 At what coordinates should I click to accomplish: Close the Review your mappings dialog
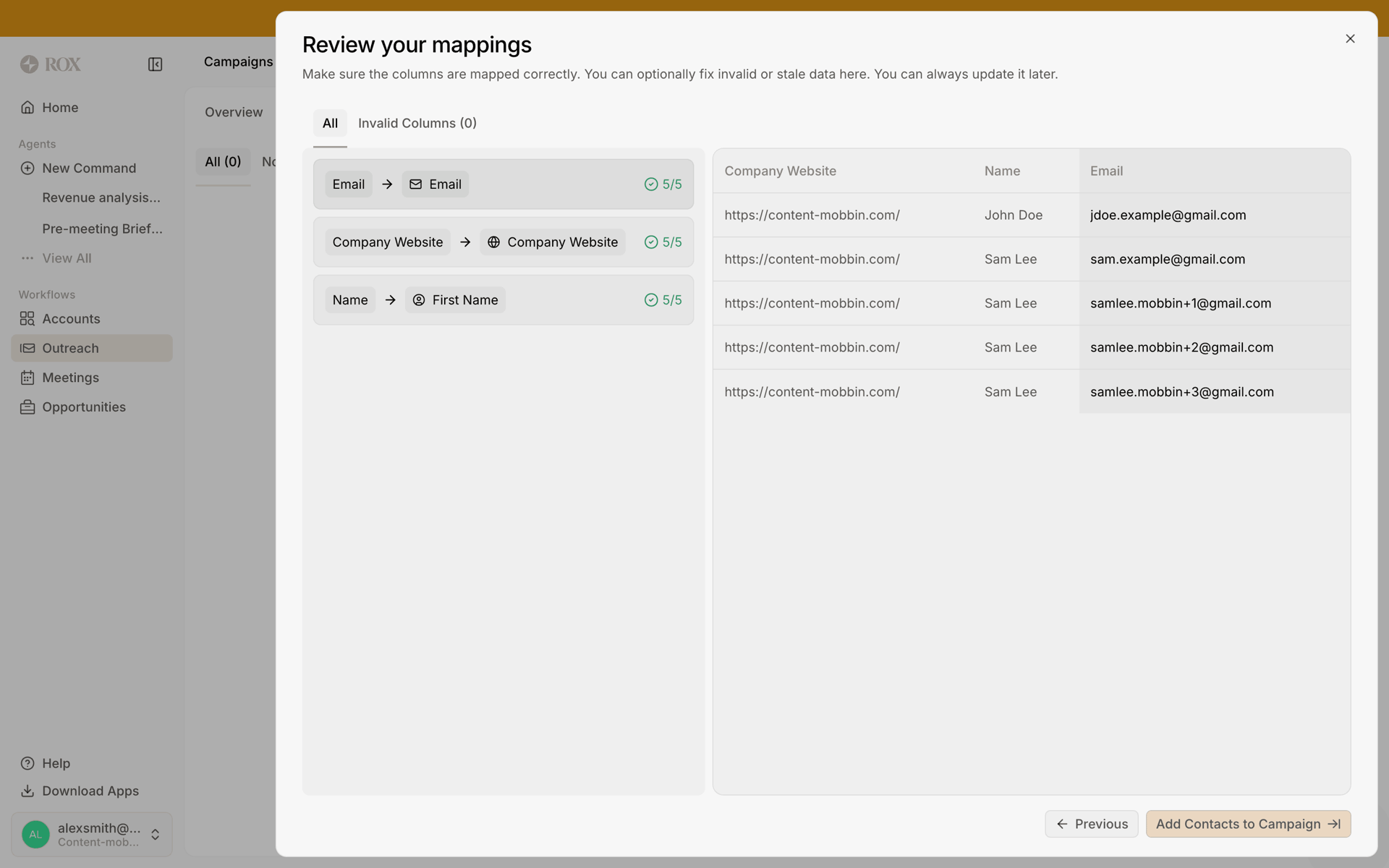pos(1350,39)
